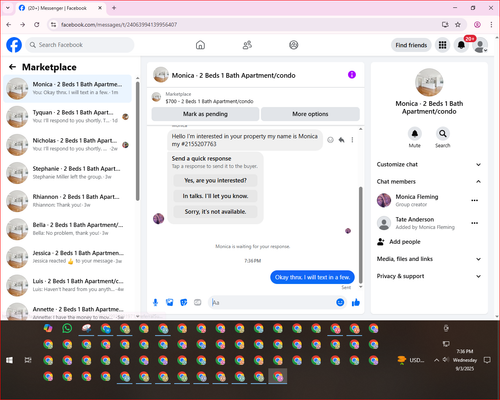The width and height of the screenshot is (500, 400).
Task: Expand Customize chat section
Action: 429,164
